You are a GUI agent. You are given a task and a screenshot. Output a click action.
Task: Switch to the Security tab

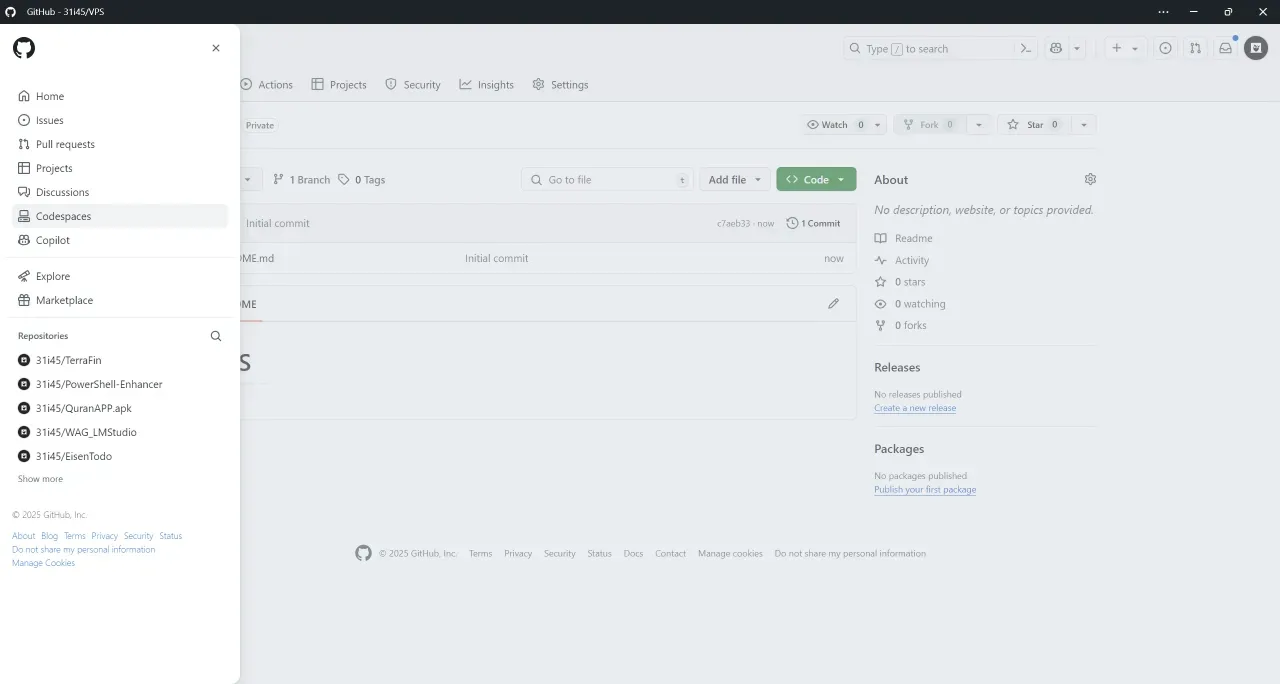413,85
